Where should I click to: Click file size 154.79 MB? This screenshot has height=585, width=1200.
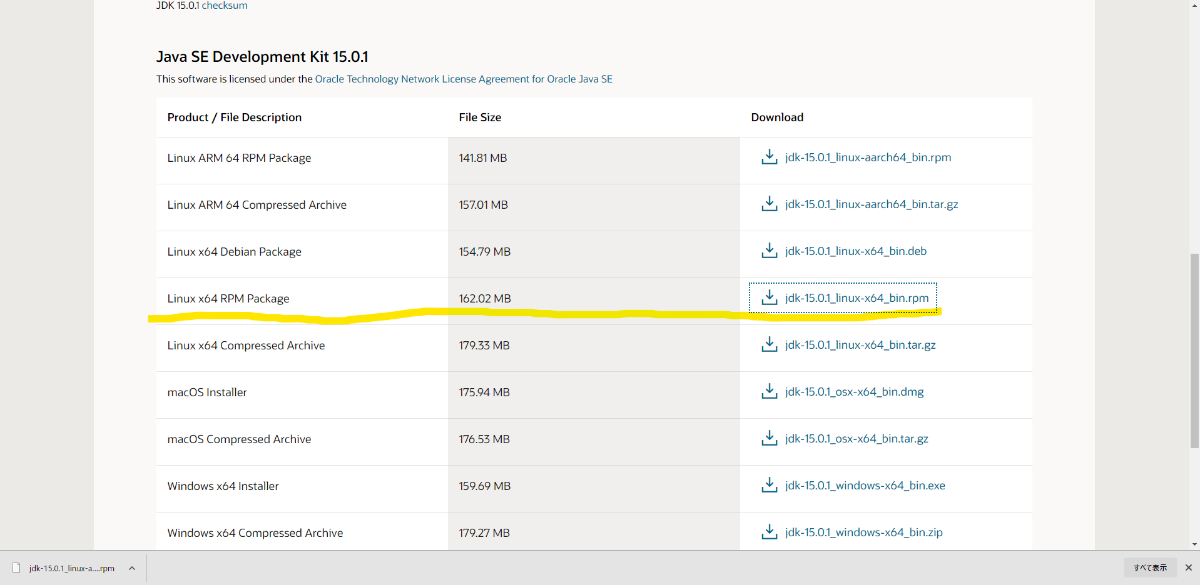[x=485, y=252]
